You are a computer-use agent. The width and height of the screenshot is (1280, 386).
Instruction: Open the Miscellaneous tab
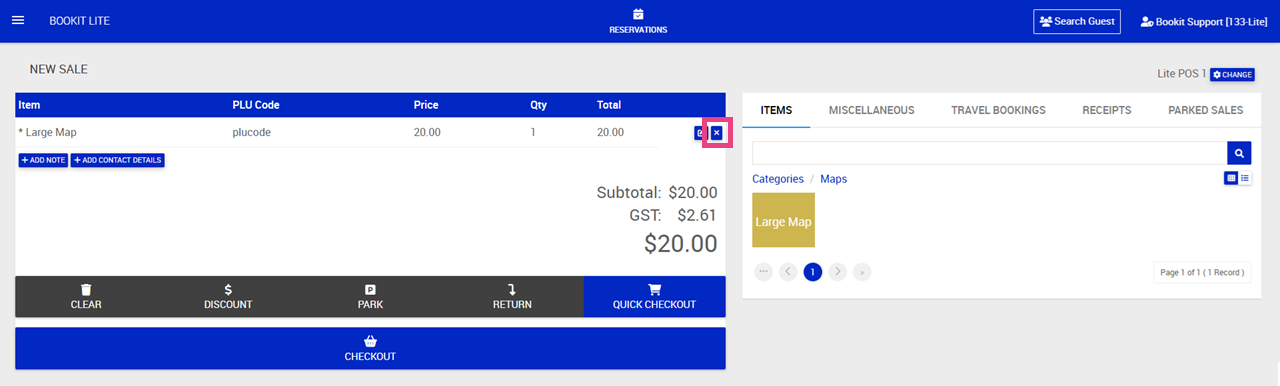point(871,110)
